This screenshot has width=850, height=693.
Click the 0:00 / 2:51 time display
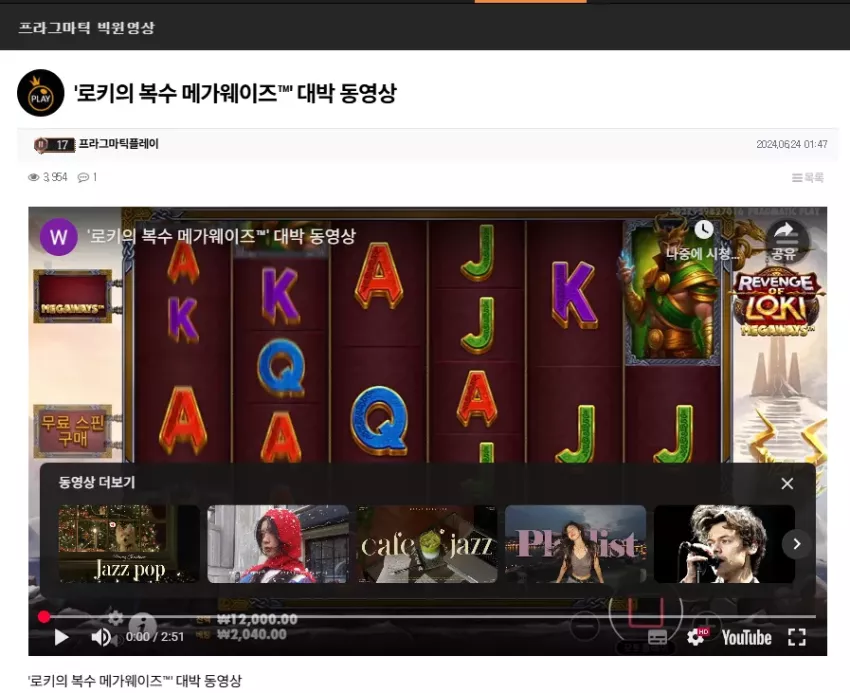[155, 637]
